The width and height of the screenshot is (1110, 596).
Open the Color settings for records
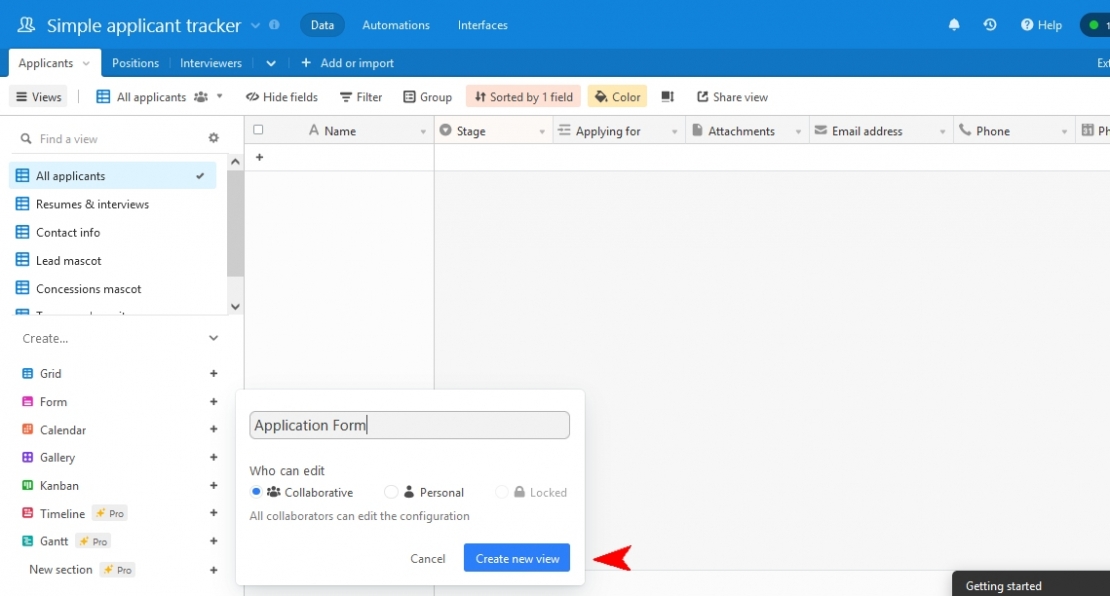coord(617,96)
